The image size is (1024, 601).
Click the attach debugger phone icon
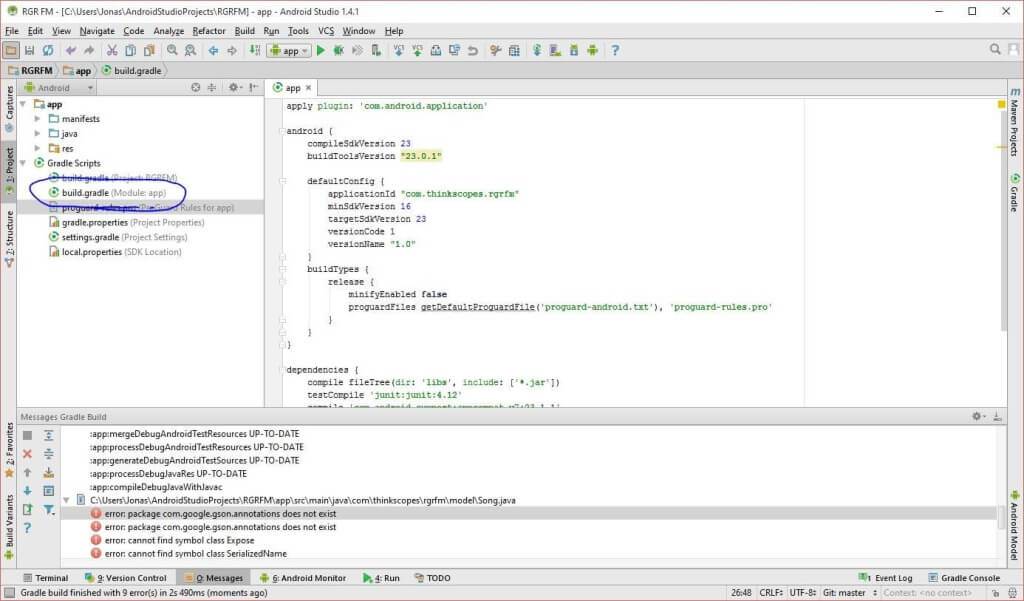376,50
